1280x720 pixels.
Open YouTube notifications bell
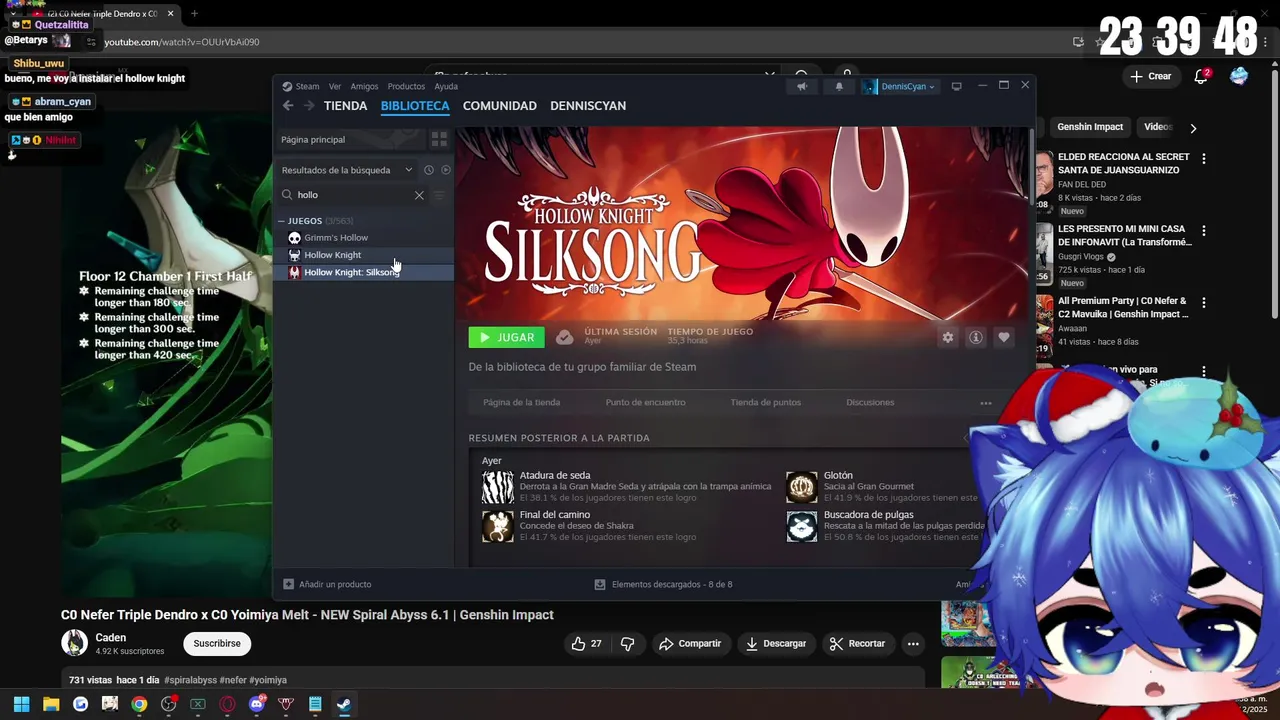coord(1201,76)
